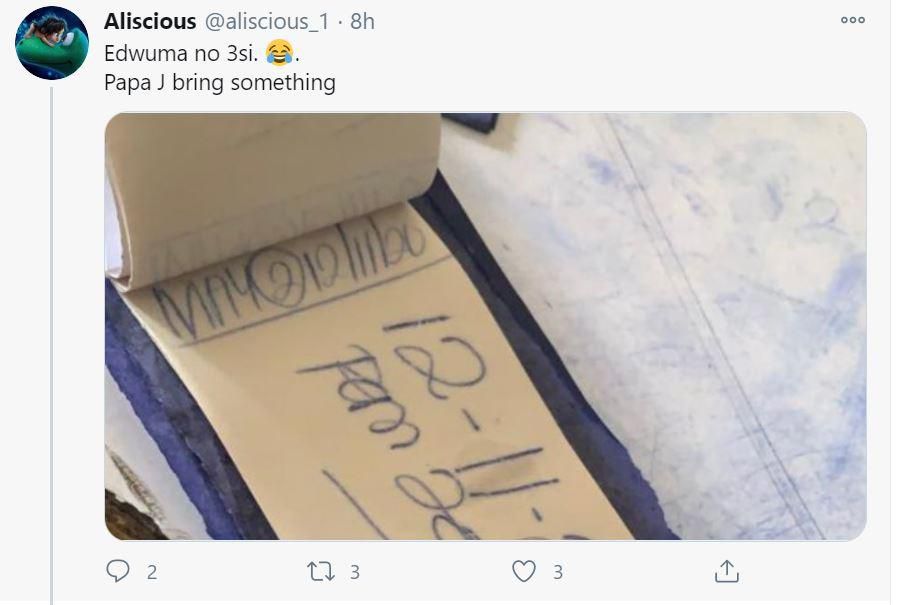Click the "Papa J bring something" text line
Screen dimensions: 922x605
pos(220,82)
